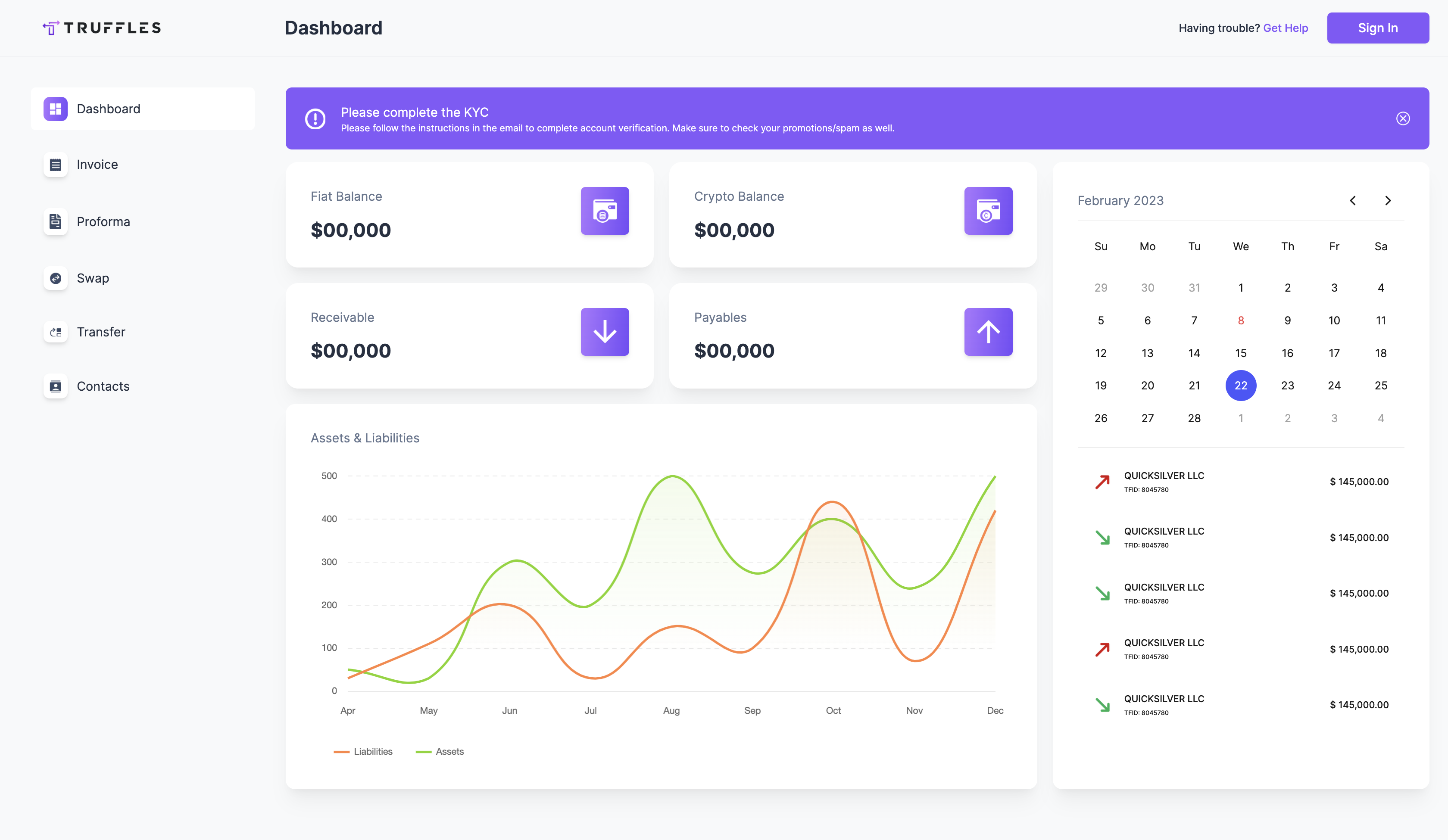Click the Receivable down-arrow icon
The image size is (1448, 840).
[605, 332]
